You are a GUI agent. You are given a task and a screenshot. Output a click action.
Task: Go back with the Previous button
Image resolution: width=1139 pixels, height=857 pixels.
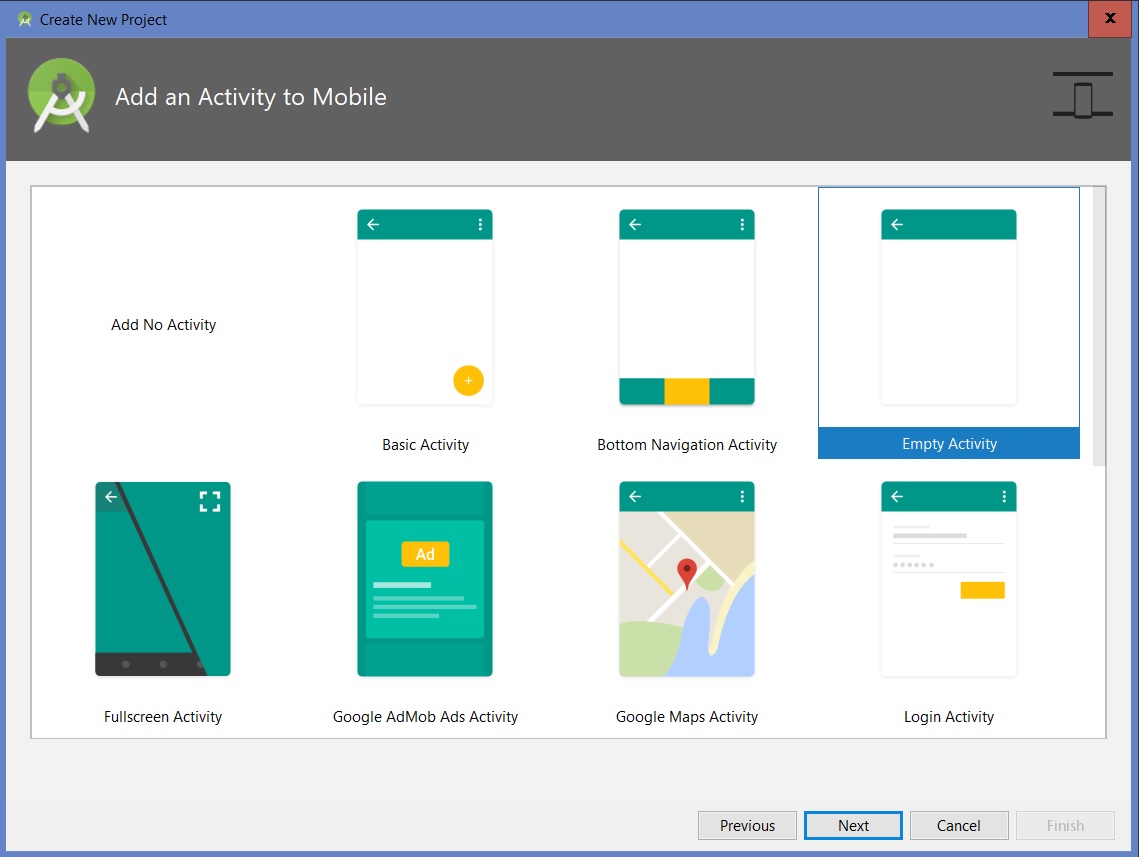(x=747, y=825)
